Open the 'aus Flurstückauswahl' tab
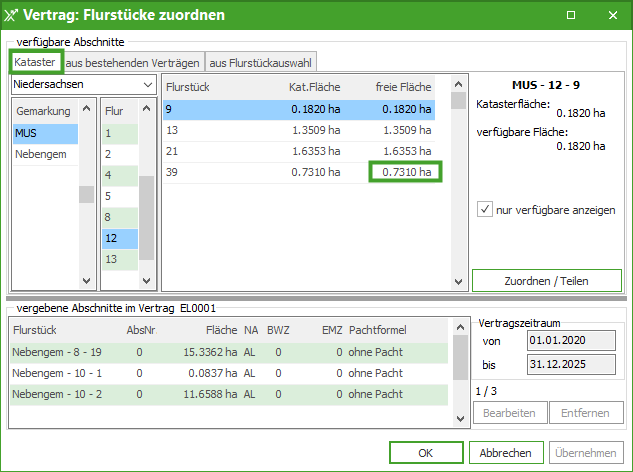This screenshot has width=633, height=472. [257, 62]
